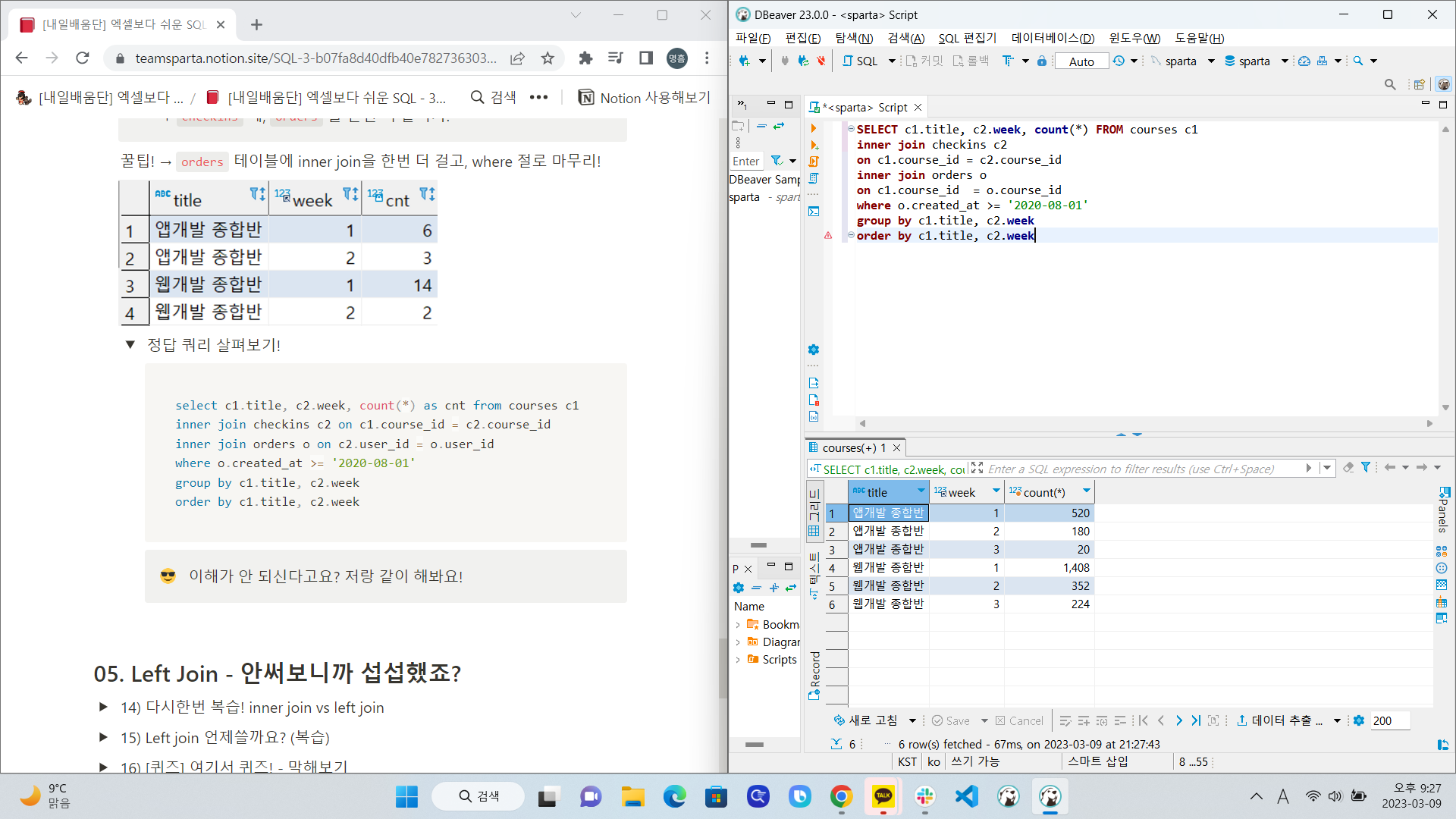Select the <sparta> Script editor tab
The height and width of the screenshot is (819, 1456).
pyautogui.click(x=864, y=108)
